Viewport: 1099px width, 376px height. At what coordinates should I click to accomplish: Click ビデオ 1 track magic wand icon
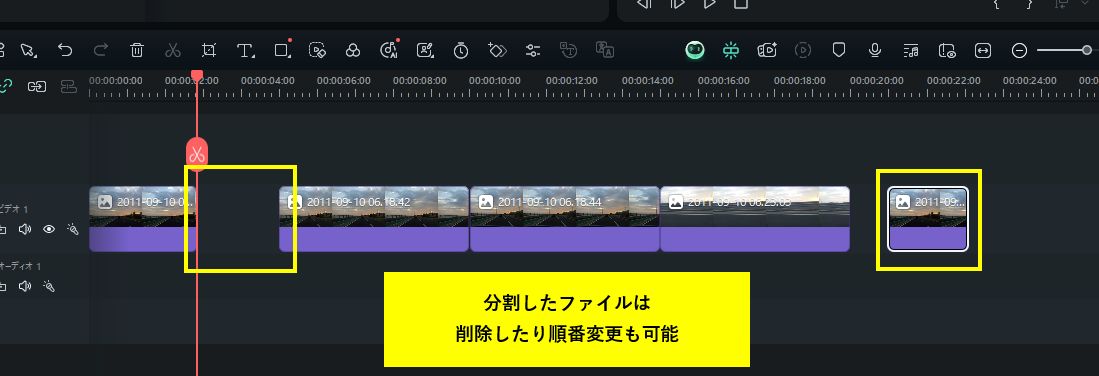point(72,229)
